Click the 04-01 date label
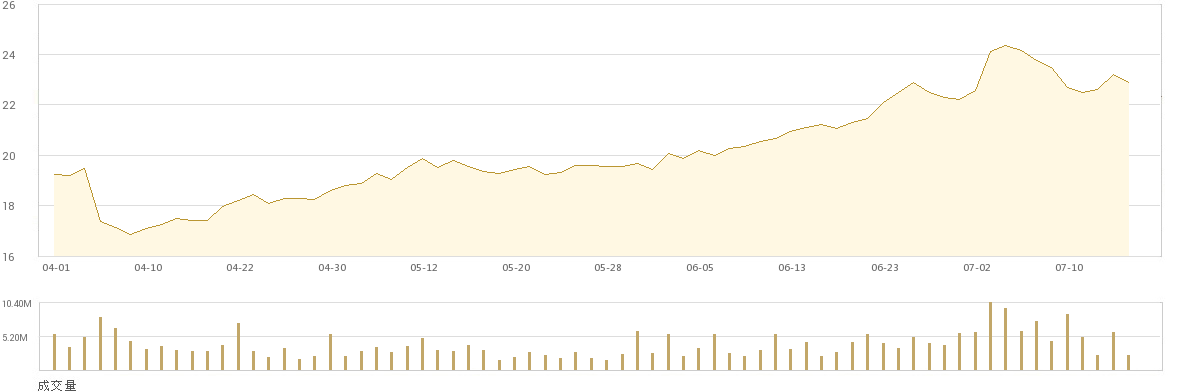 click(56, 268)
